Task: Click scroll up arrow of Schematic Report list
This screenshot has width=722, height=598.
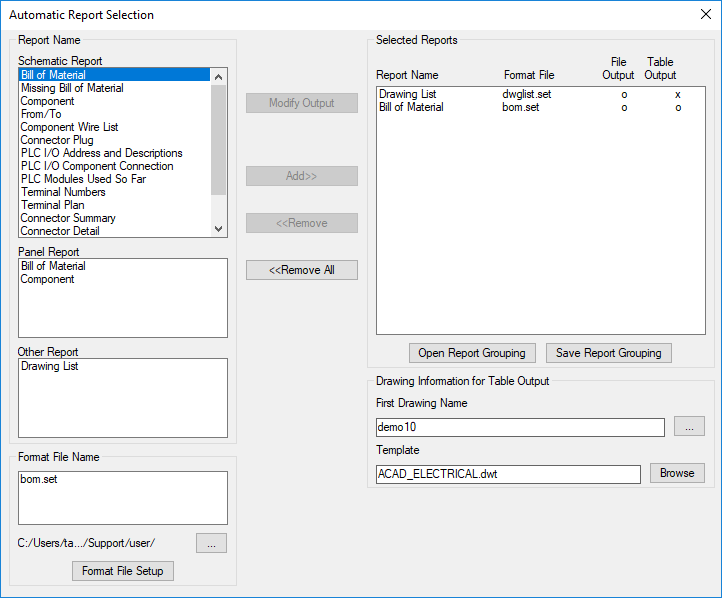Action: (219, 77)
